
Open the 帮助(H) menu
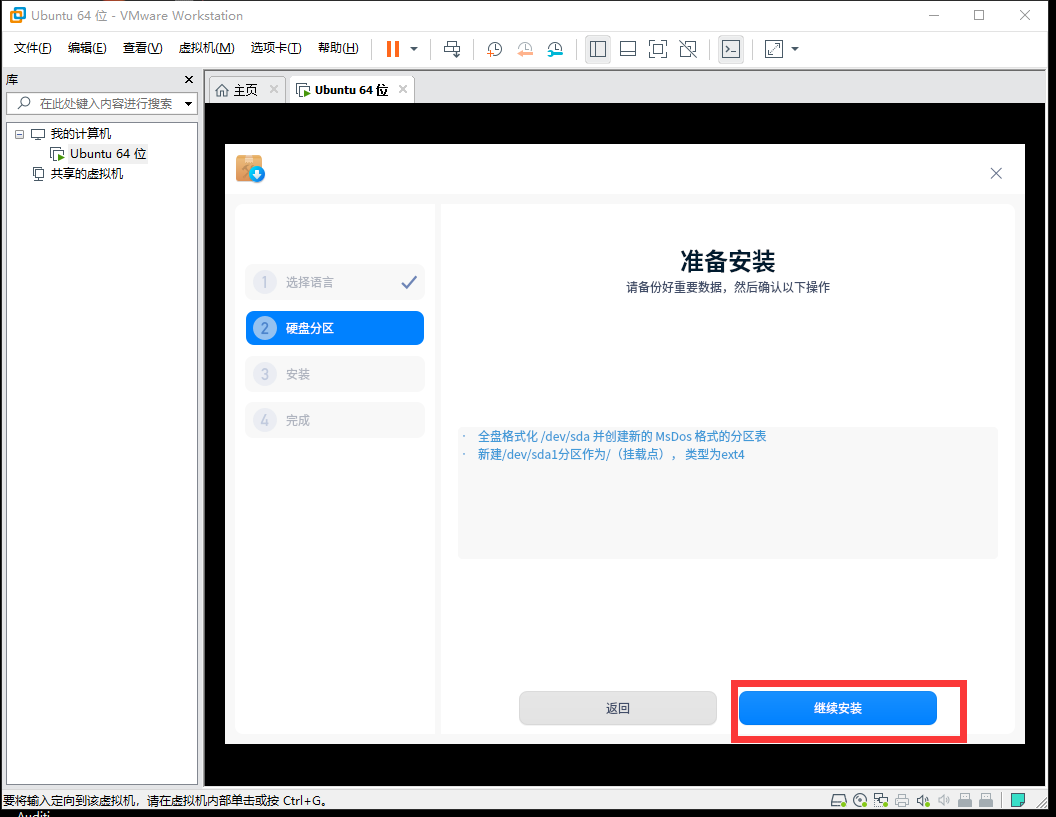coord(338,48)
